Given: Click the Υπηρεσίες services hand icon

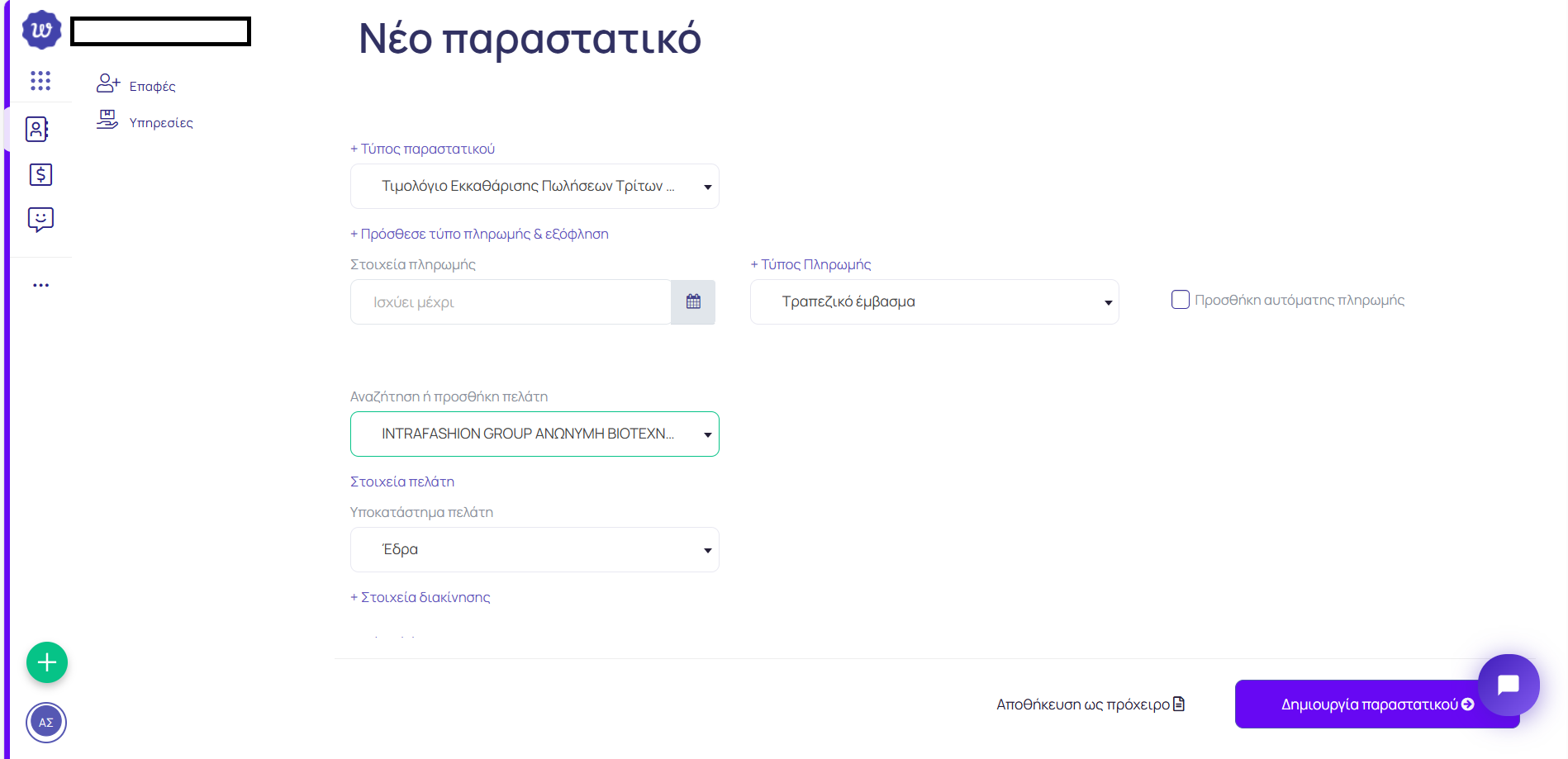Looking at the screenshot, I should pyautogui.click(x=107, y=121).
